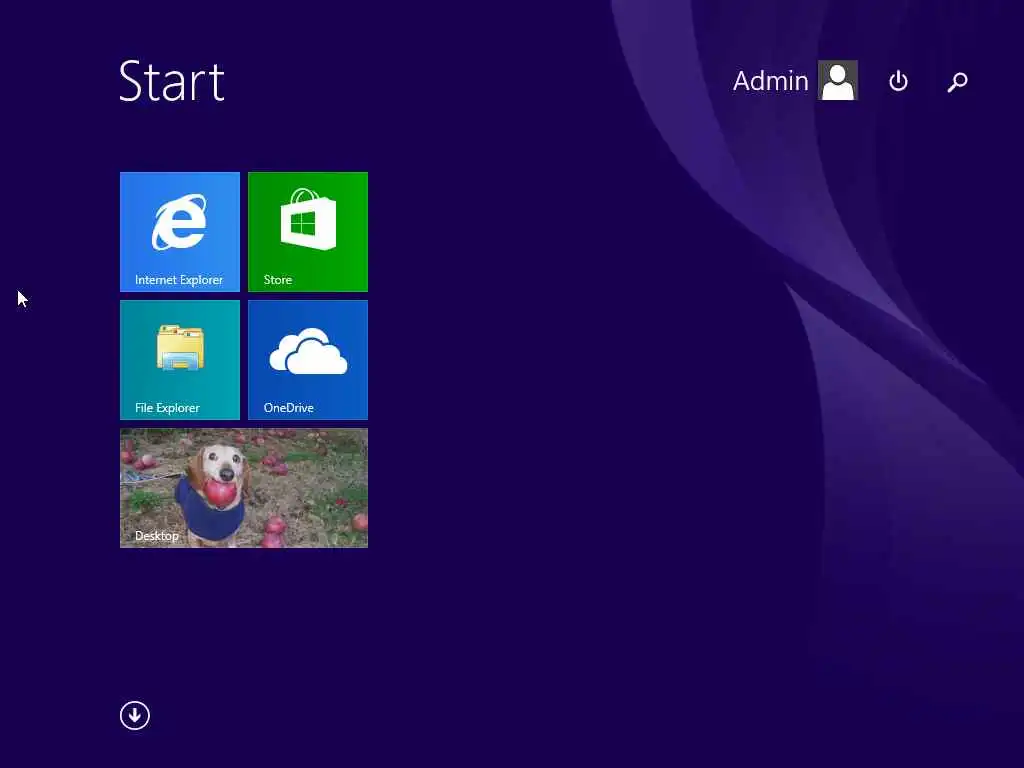Click the Admin account name
The width and height of the screenshot is (1024, 768).
point(771,81)
